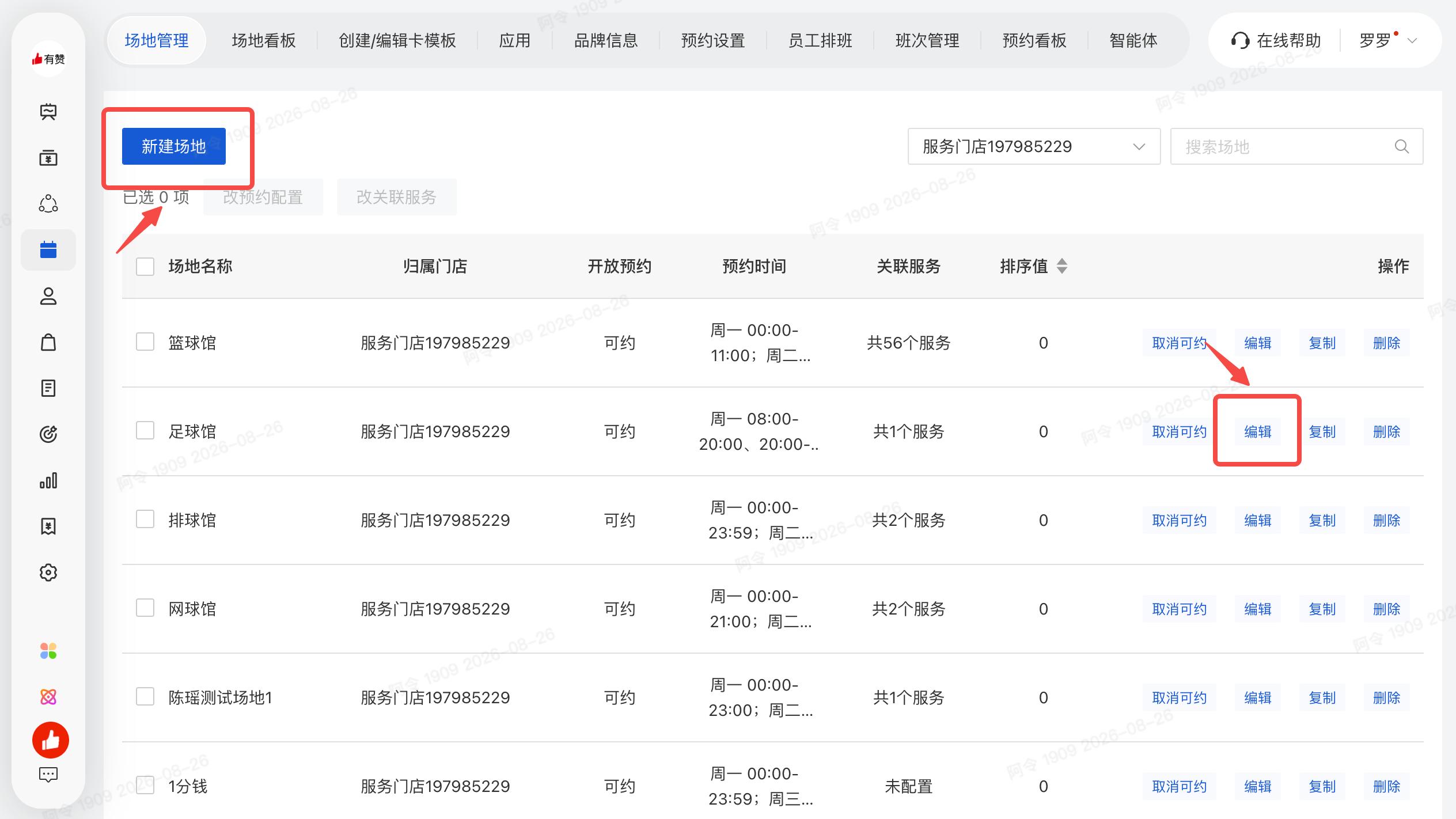Click the search magnifier icon

coord(1402,146)
